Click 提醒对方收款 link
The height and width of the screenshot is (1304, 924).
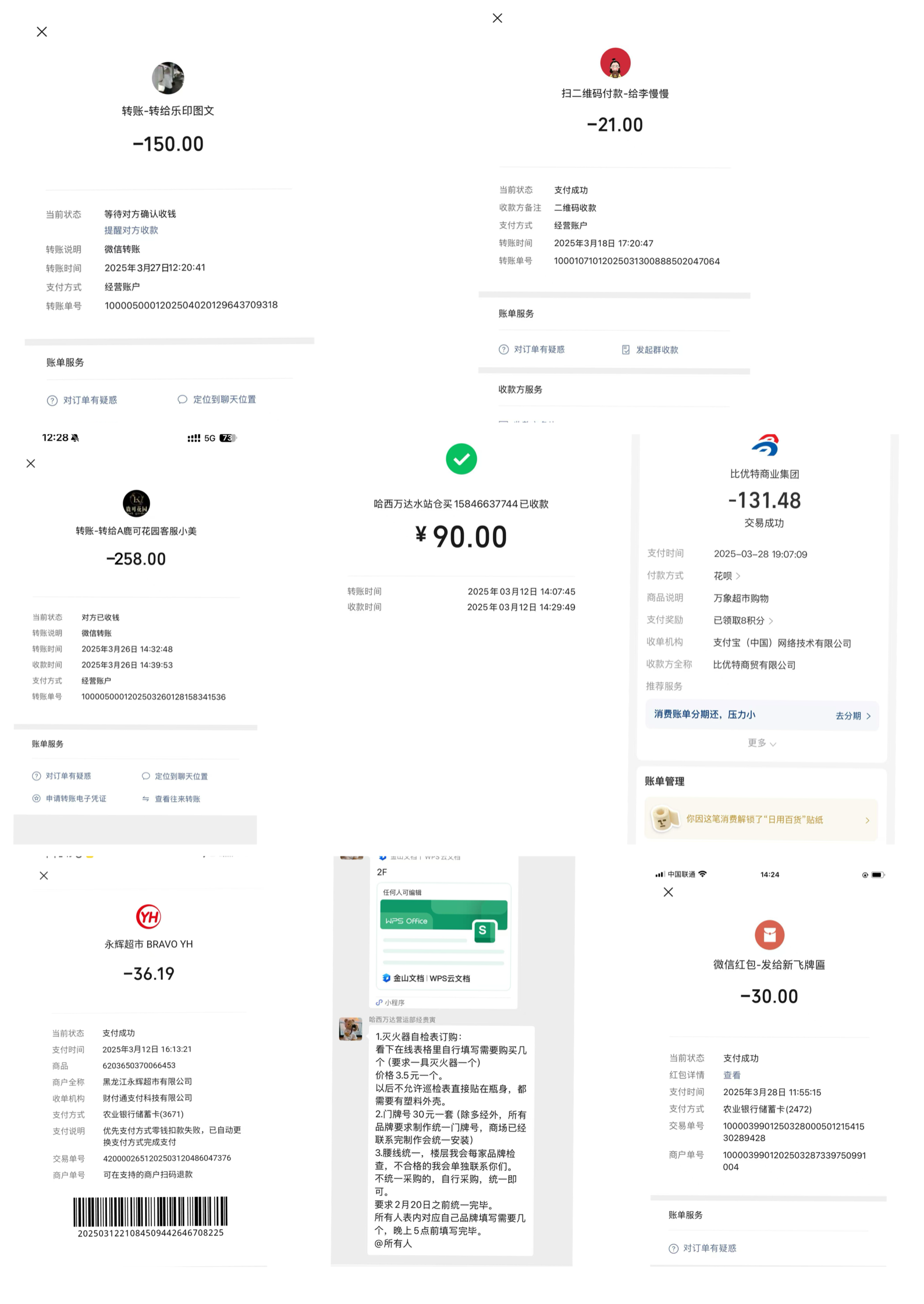(131, 230)
